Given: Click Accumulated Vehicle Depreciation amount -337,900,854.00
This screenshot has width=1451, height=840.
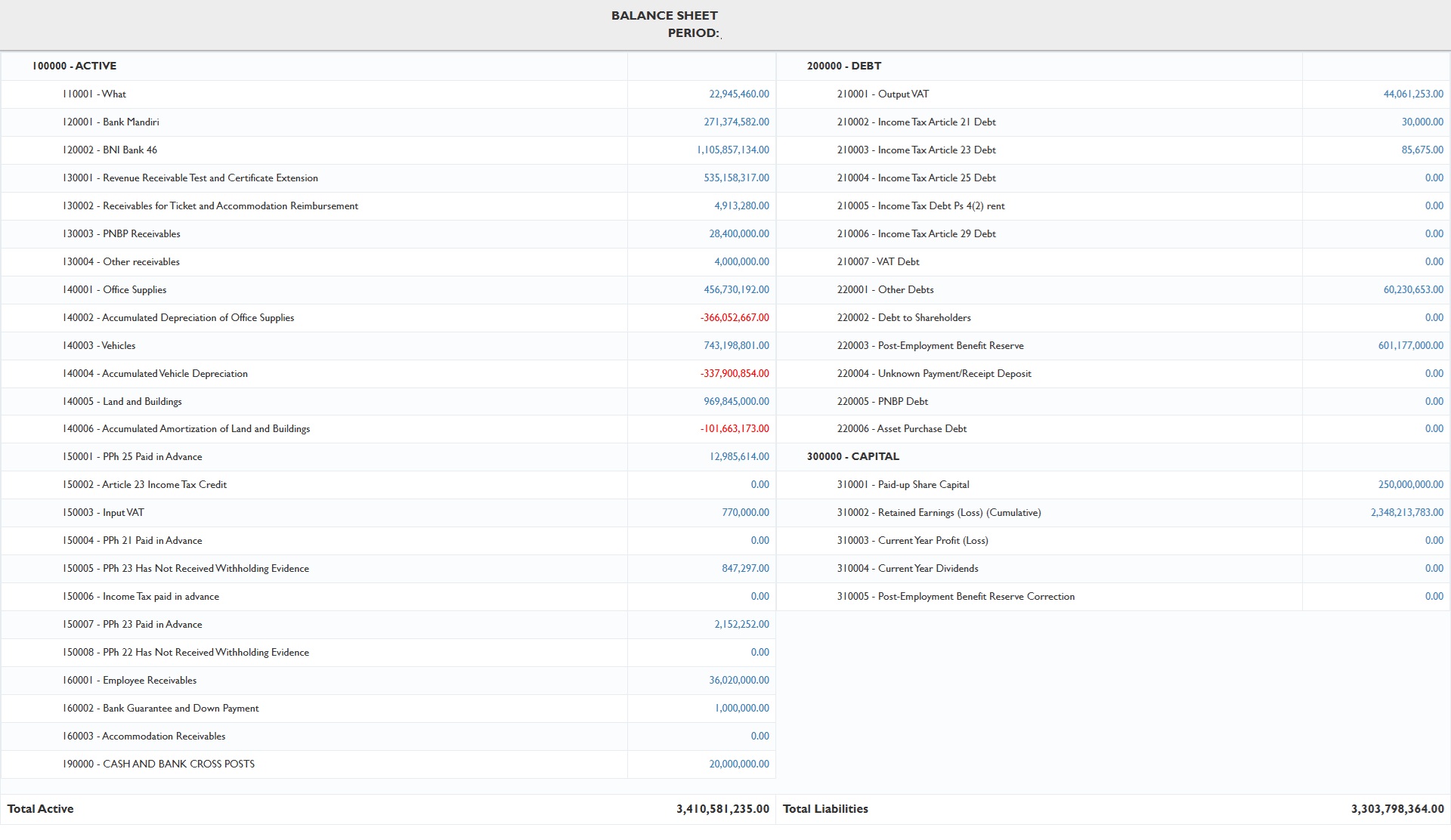Looking at the screenshot, I should [x=735, y=374].
